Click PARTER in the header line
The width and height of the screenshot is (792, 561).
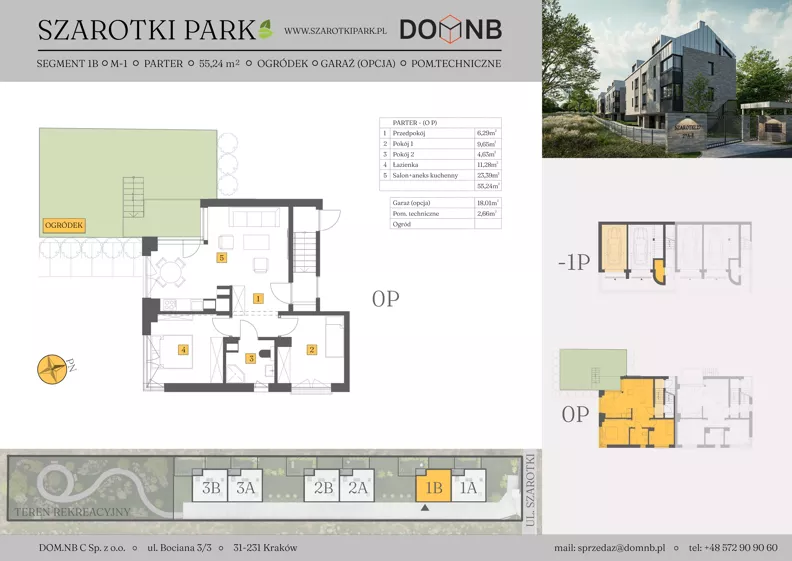pos(163,64)
